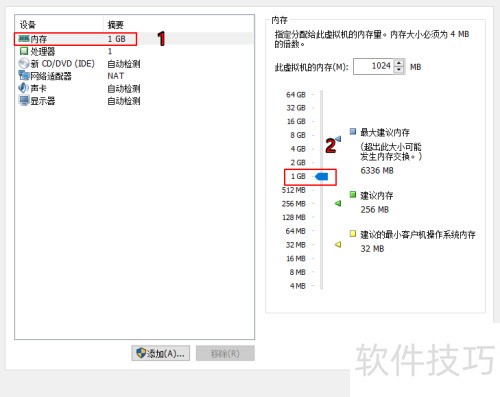Select the 内存 memory device icon
This screenshot has height=397, width=500.
click(24, 39)
